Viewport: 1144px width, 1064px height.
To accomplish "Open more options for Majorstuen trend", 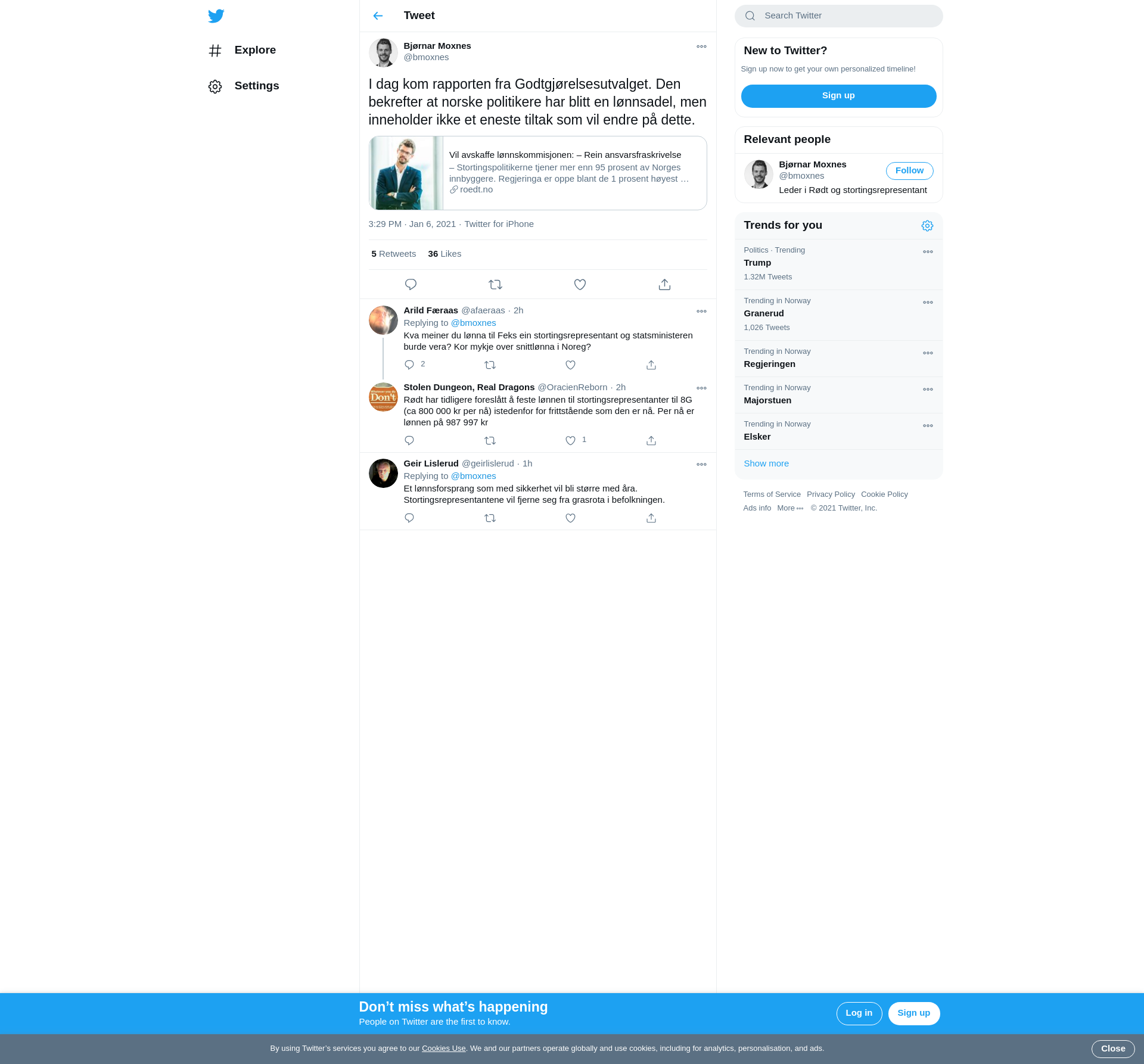I will click(928, 390).
